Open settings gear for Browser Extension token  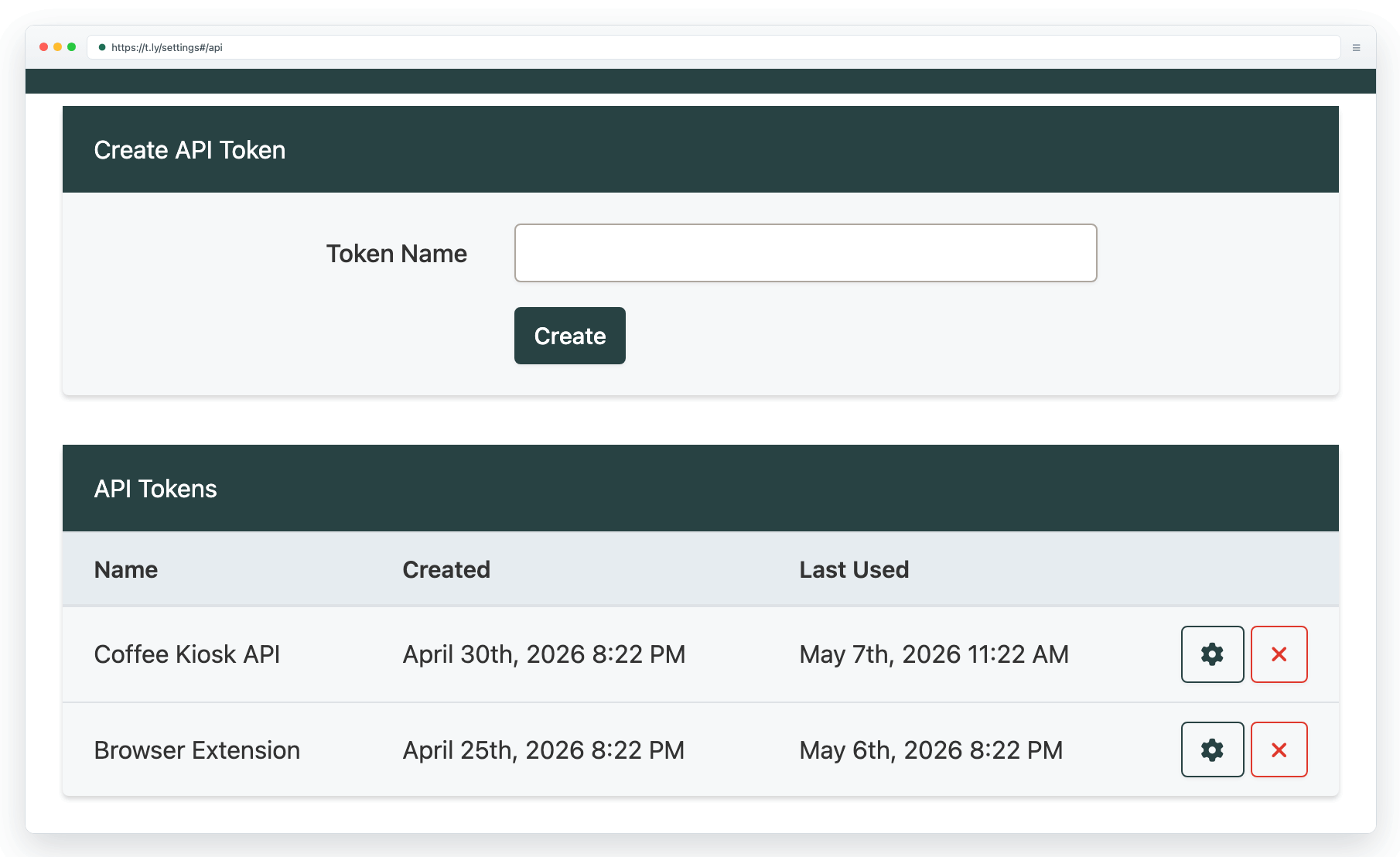tap(1212, 749)
